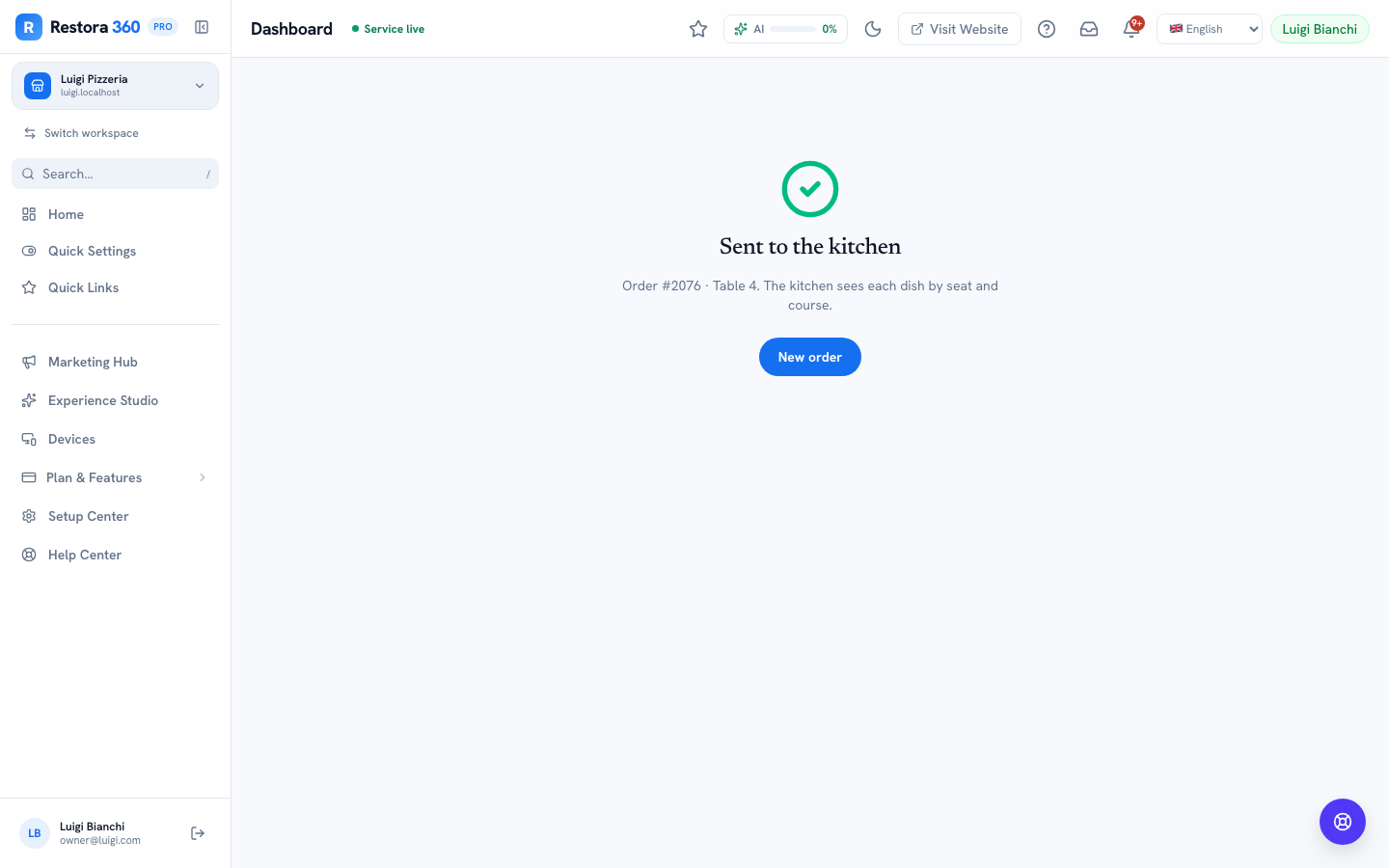The width and height of the screenshot is (1389, 868).
Task: Click the Setup Center gear icon
Action: pos(29,516)
